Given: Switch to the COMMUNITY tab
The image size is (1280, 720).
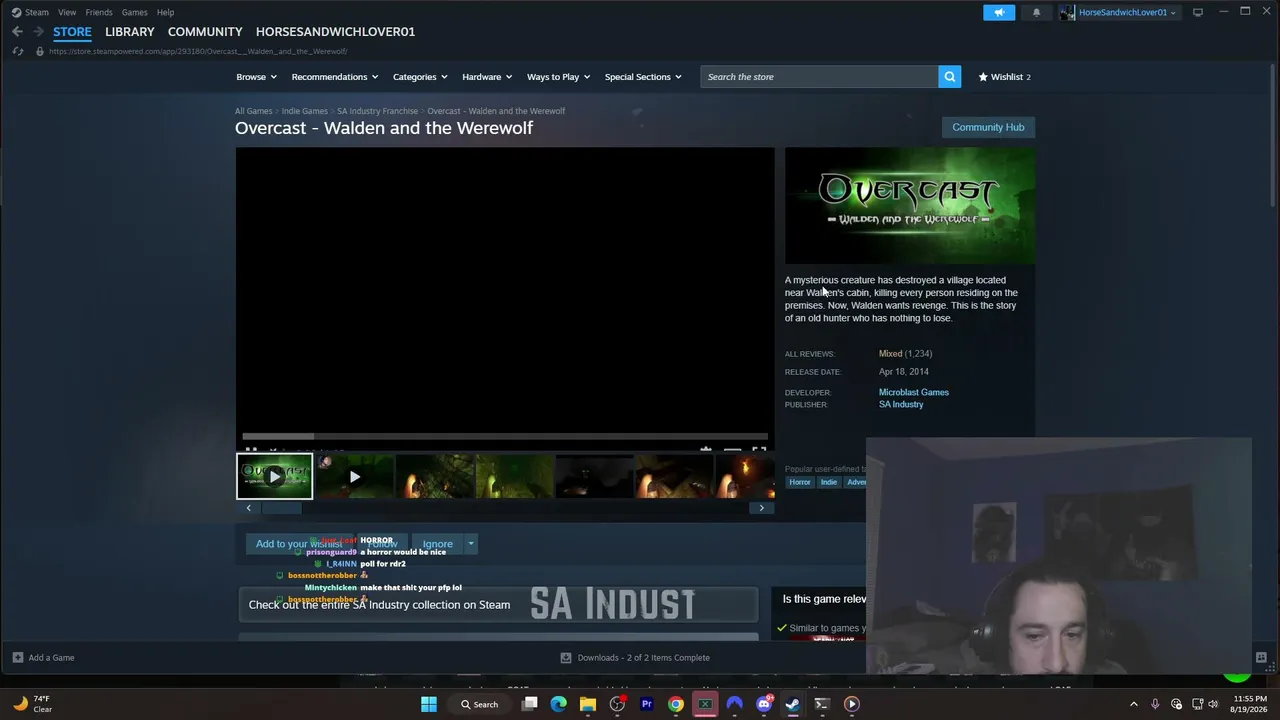Looking at the screenshot, I should [205, 32].
